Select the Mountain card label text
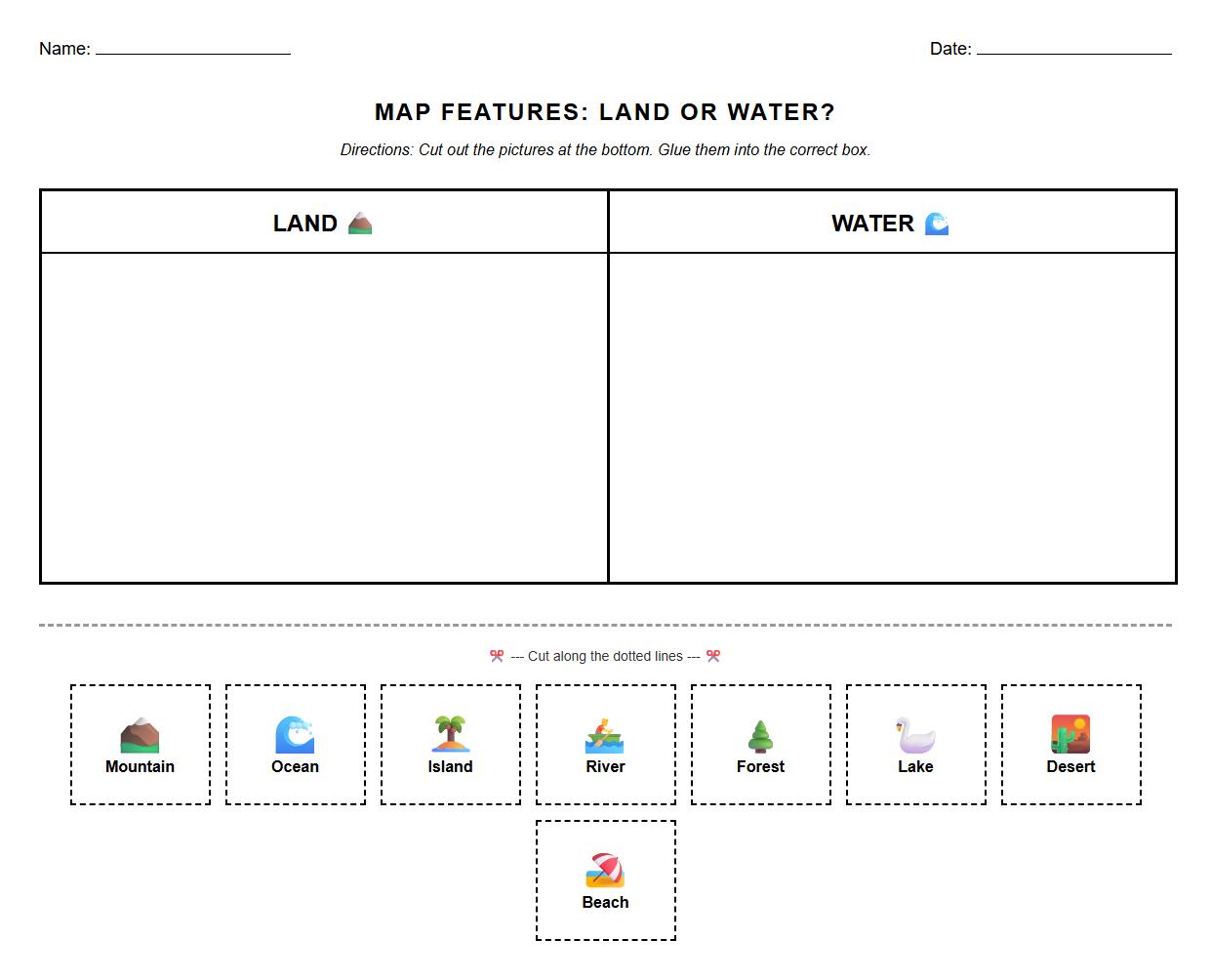This screenshot has width=1211, height=980. tap(140, 766)
